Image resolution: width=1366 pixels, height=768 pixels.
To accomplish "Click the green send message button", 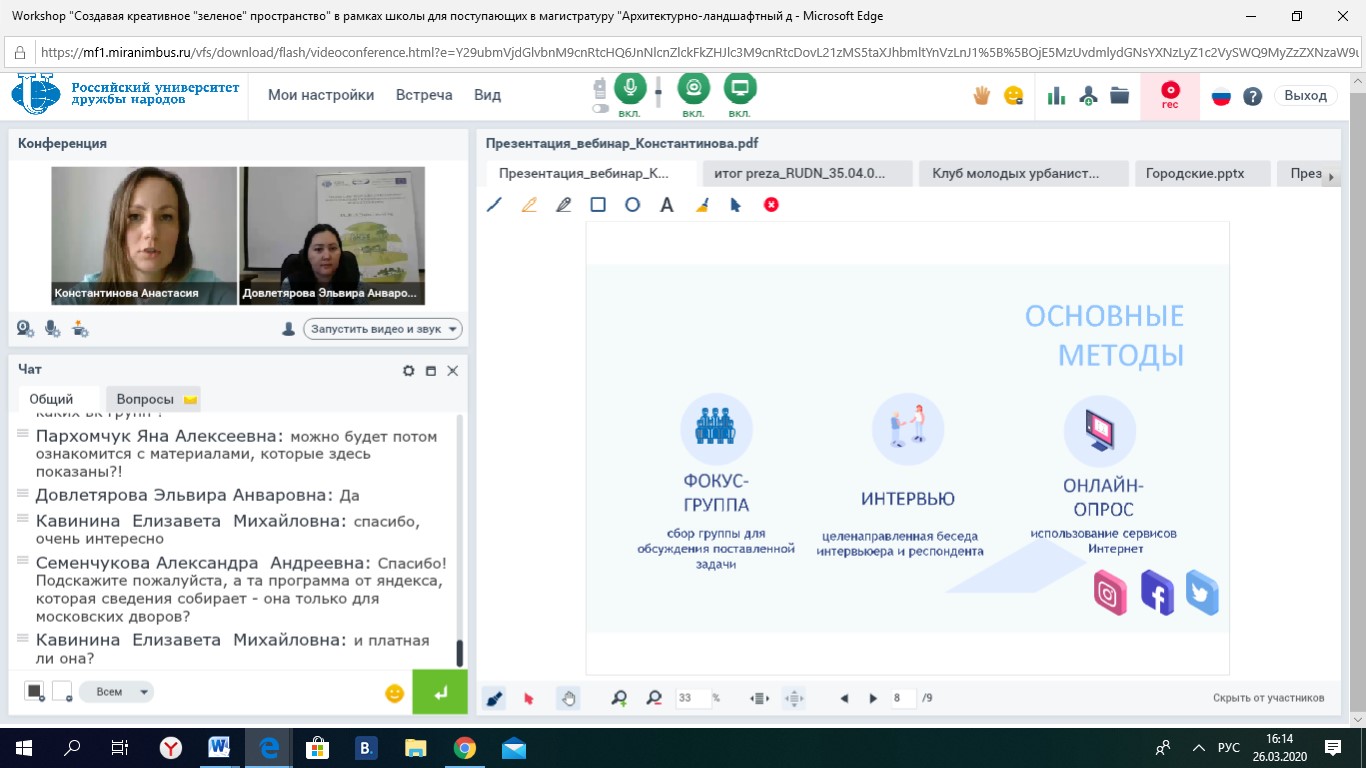I will point(440,692).
